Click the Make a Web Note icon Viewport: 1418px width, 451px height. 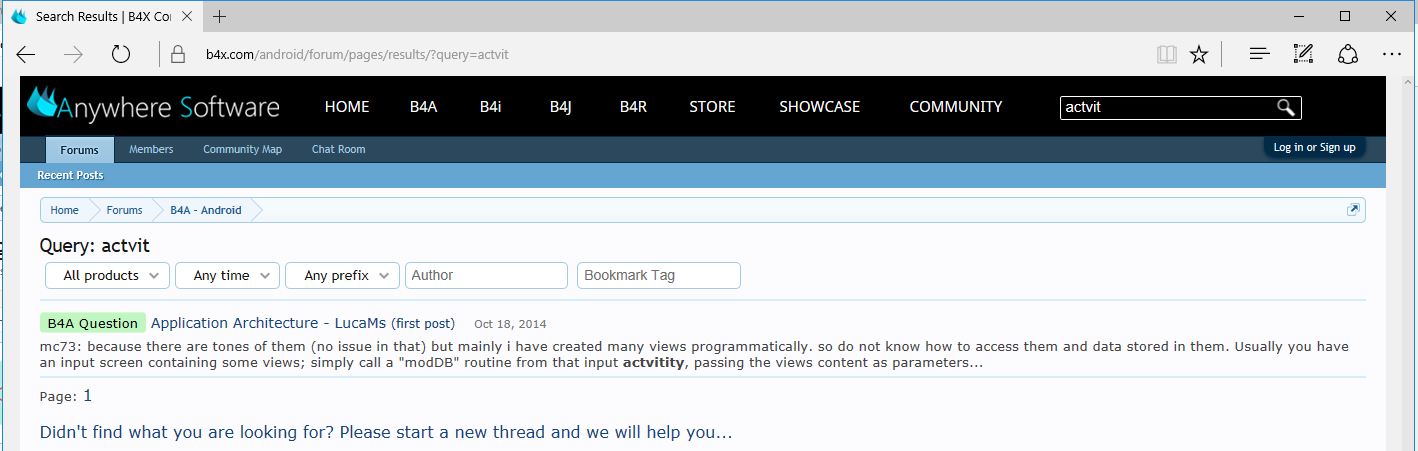tap(1303, 54)
